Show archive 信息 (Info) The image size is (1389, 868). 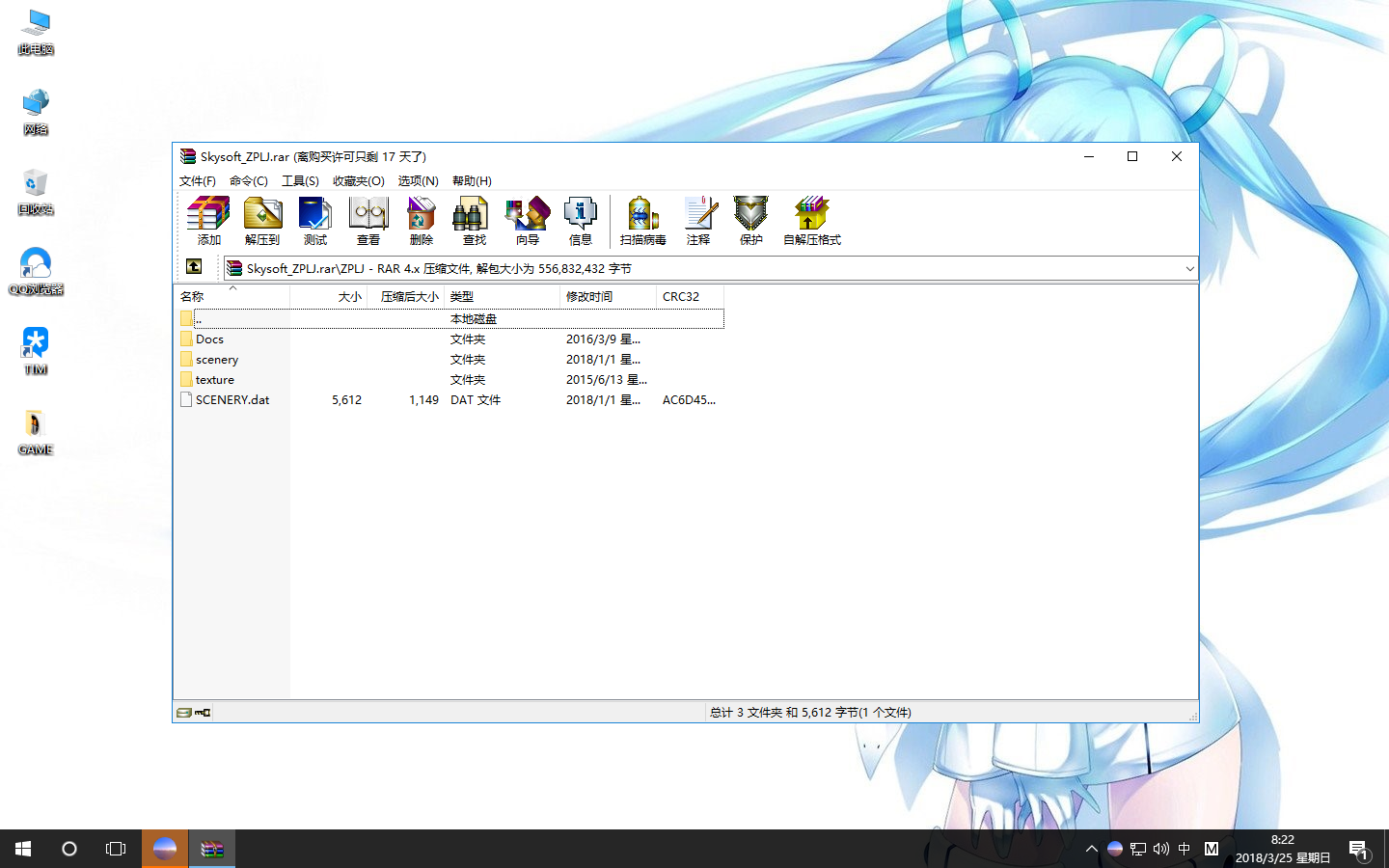[580, 221]
